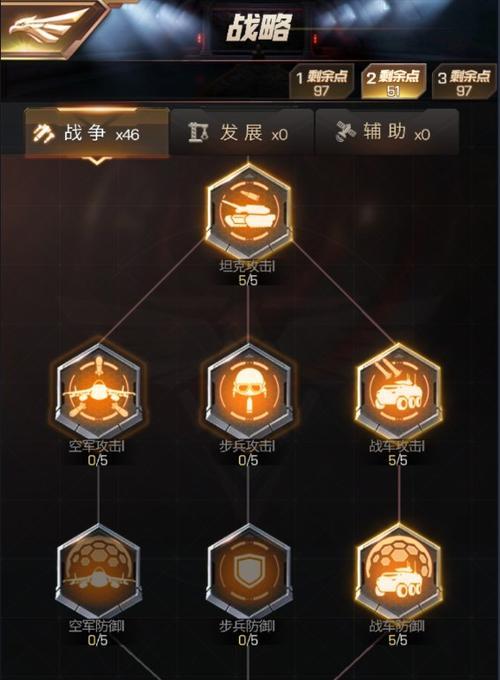The image size is (500, 680).
Task: Switch to the 战争 x46 tab
Action: click(x=97, y=132)
